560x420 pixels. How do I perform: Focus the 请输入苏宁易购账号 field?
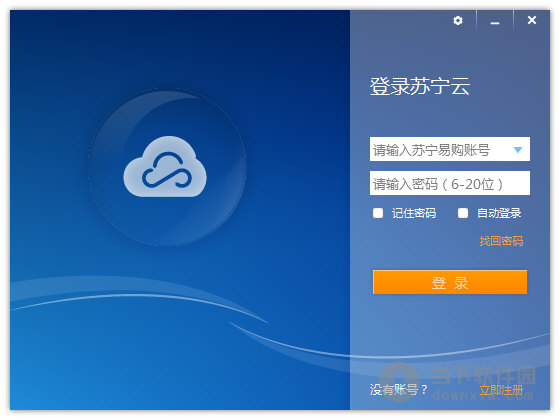(450, 149)
